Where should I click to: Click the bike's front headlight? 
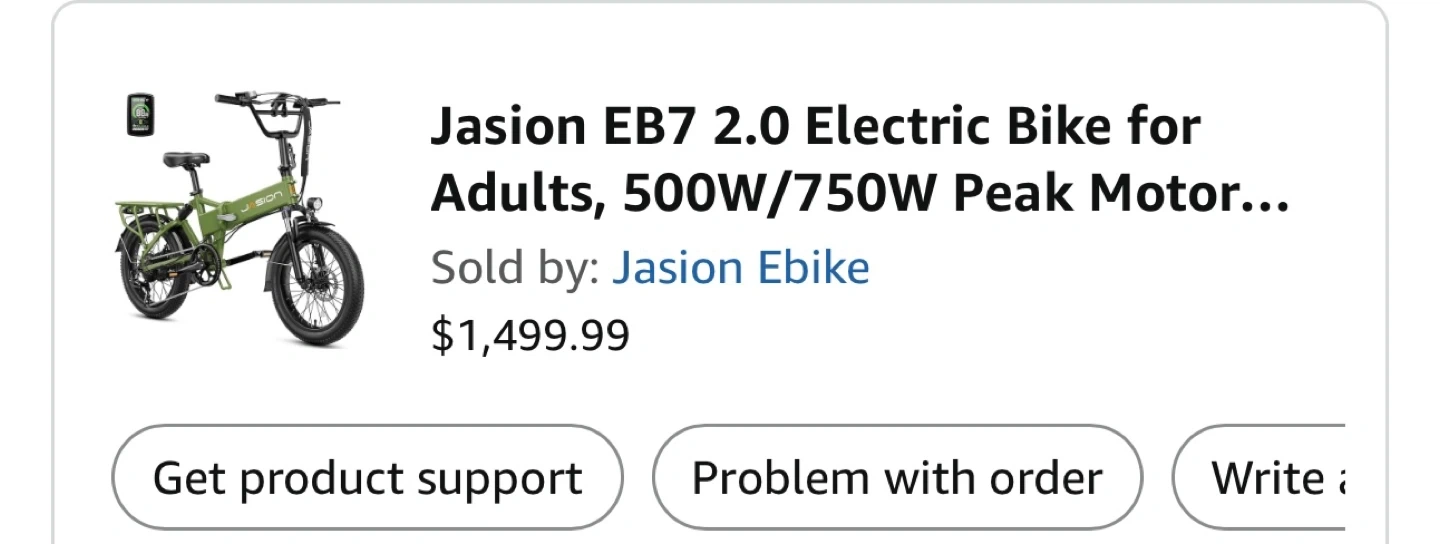[315, 204]
